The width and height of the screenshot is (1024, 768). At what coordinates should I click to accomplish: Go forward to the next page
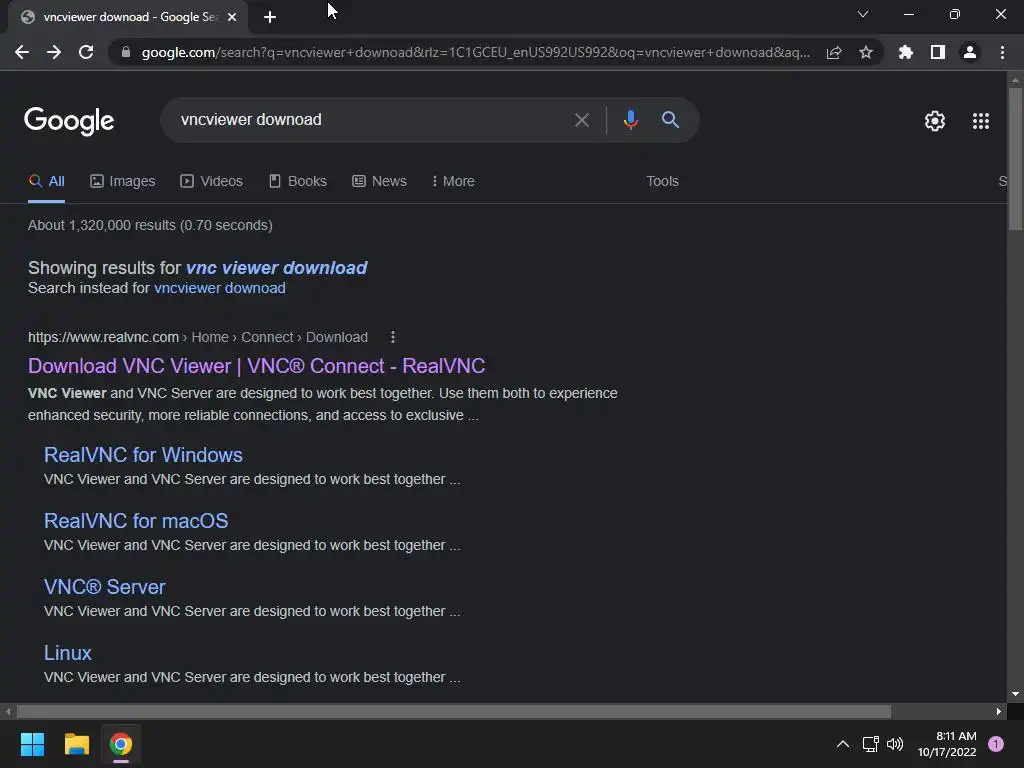click(54, 52)
